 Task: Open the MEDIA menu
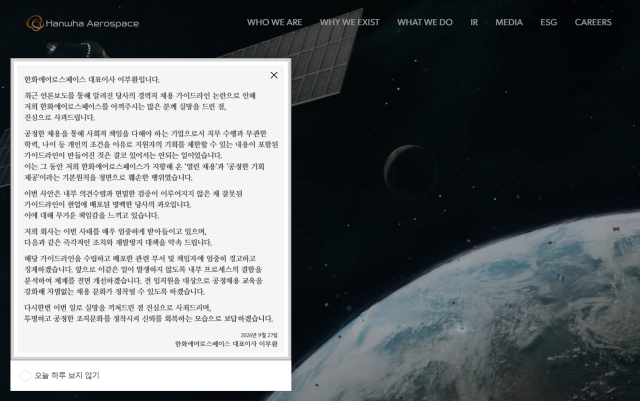(x=509, y=22)
